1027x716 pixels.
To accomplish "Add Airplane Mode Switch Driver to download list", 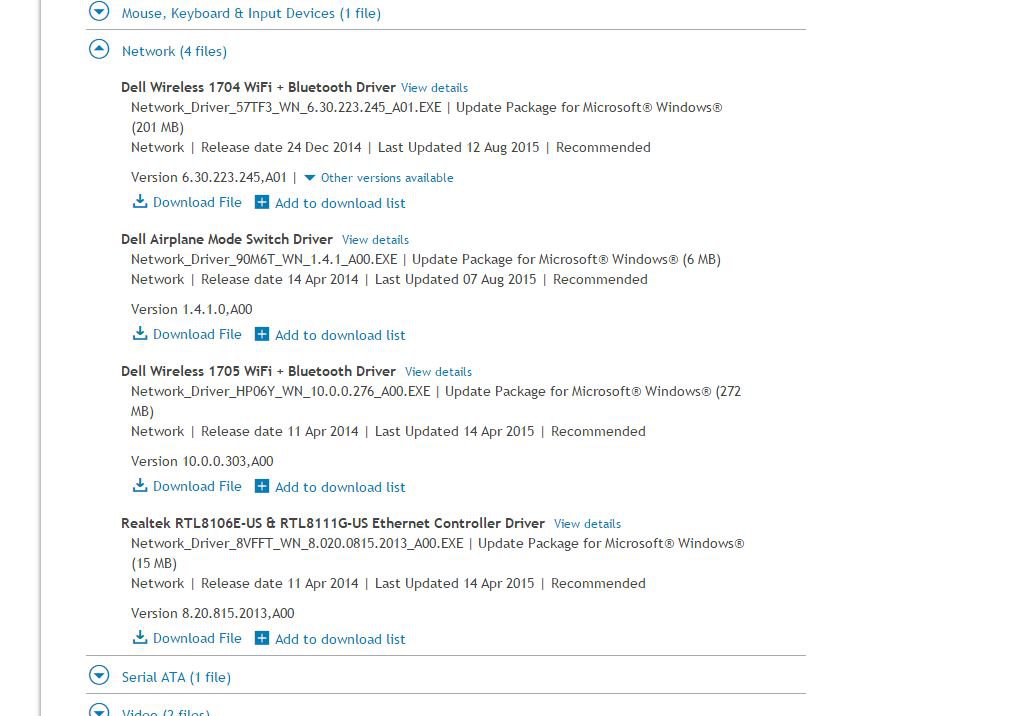I will coord(340,335).
